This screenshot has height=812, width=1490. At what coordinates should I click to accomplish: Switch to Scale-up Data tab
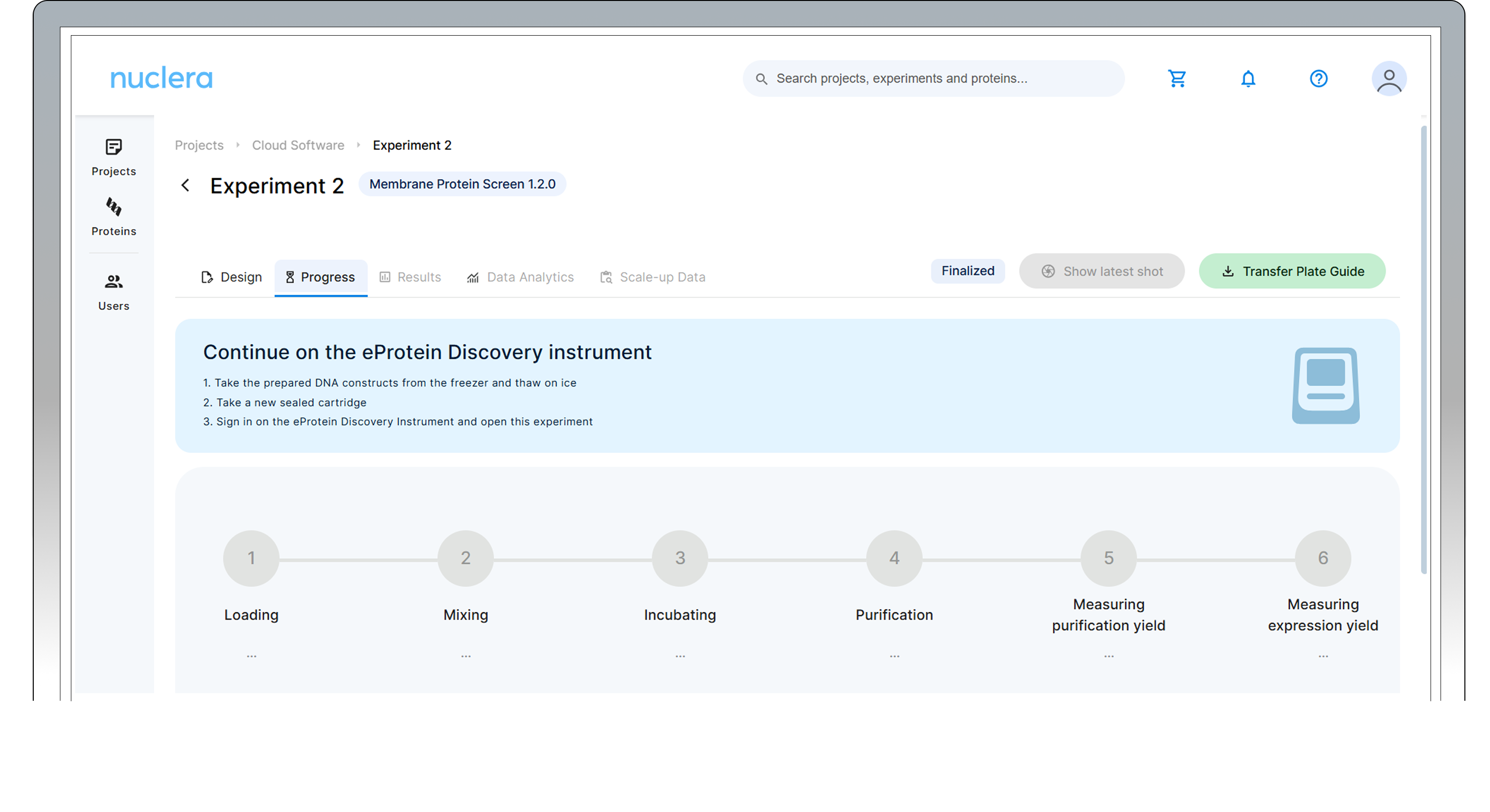pyautogui.click(x=652, y=277)
